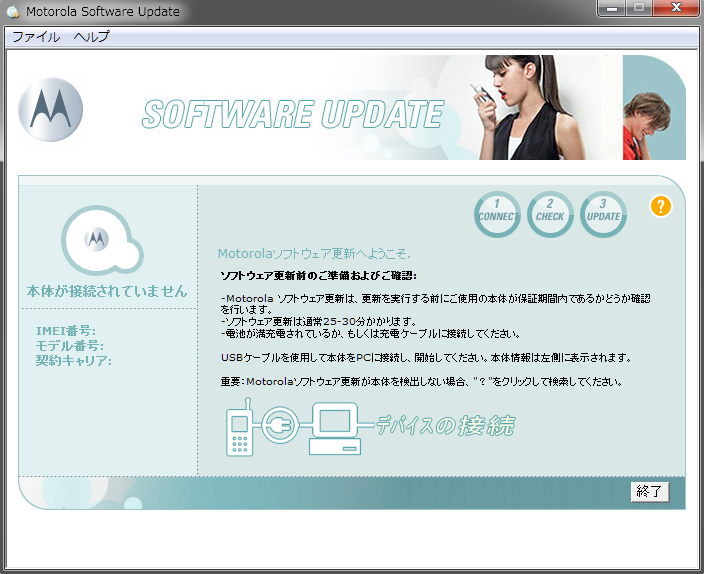Click the Motorola logo in the banner

click(x=50, y=108)
